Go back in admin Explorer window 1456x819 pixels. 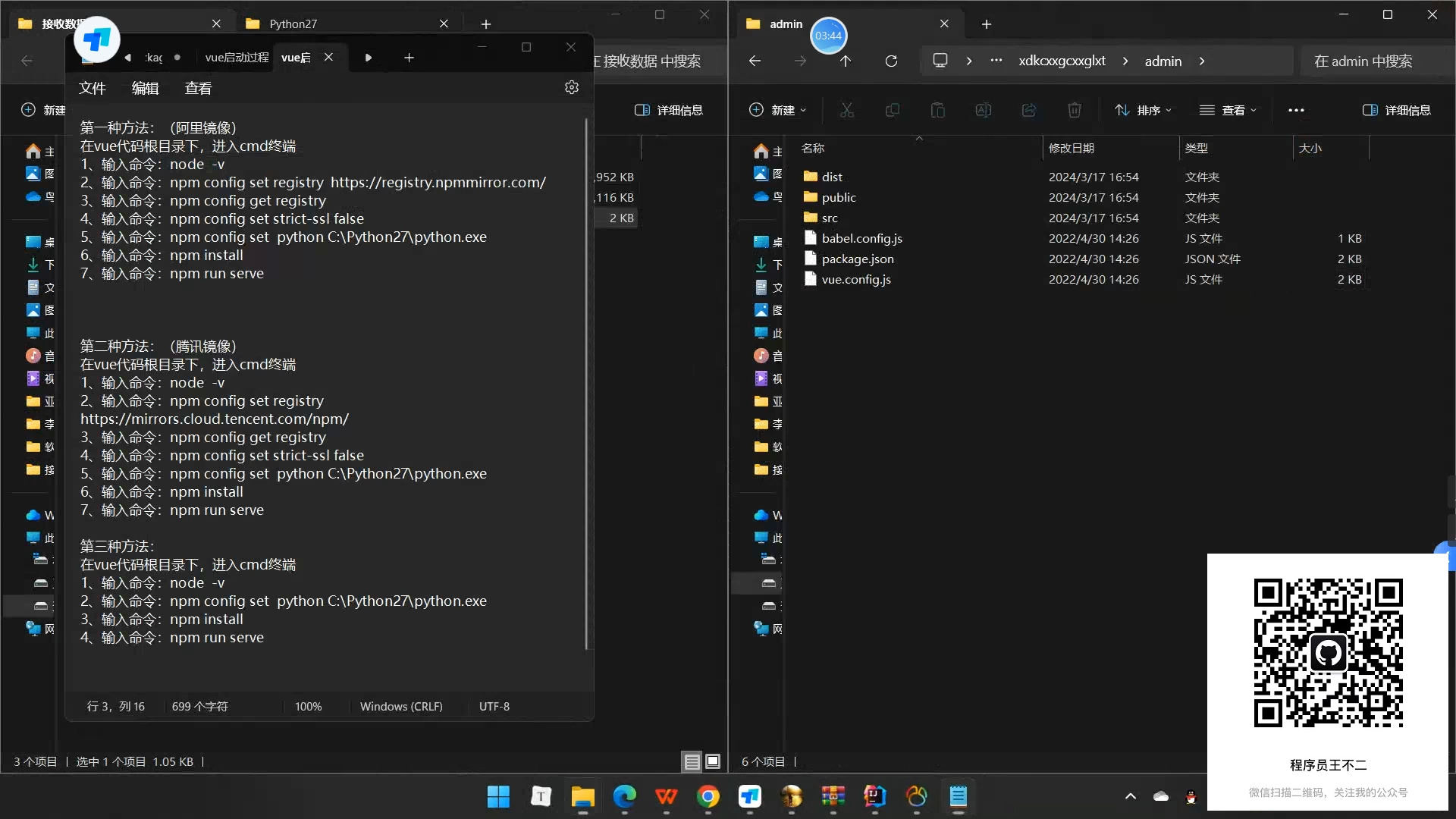[x=755, y=61]
